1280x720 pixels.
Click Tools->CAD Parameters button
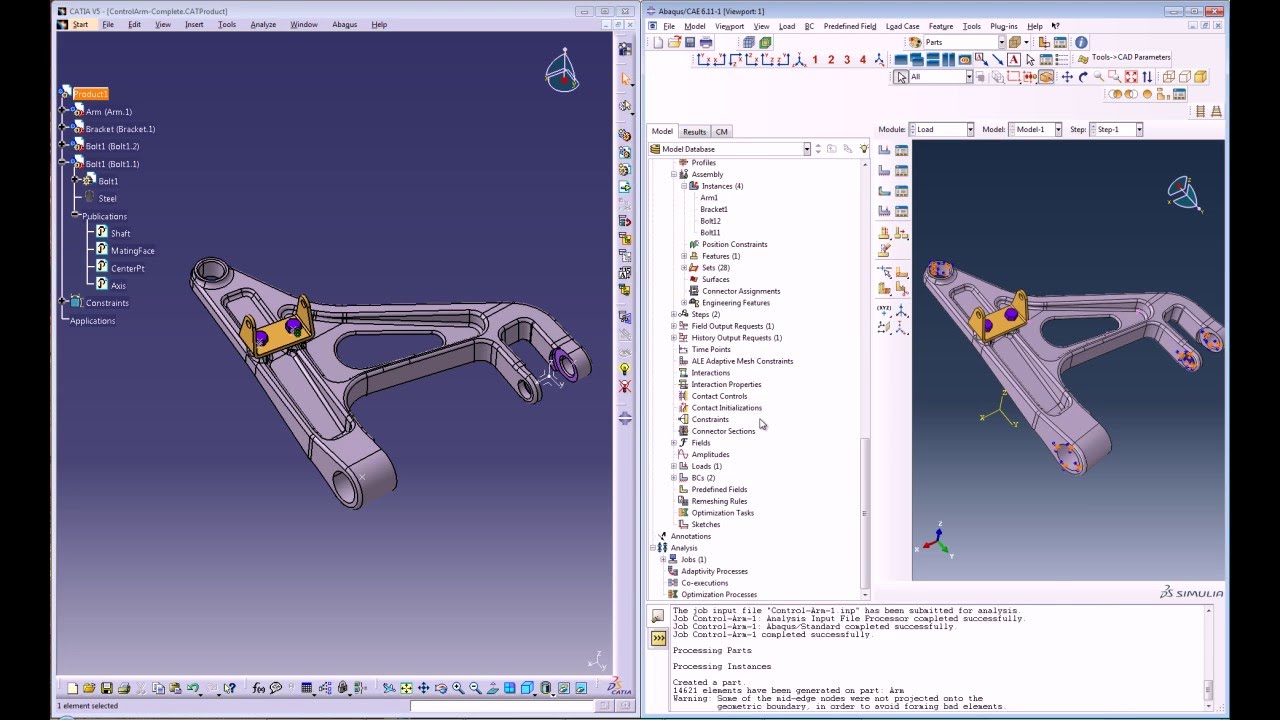(1121, 58)
